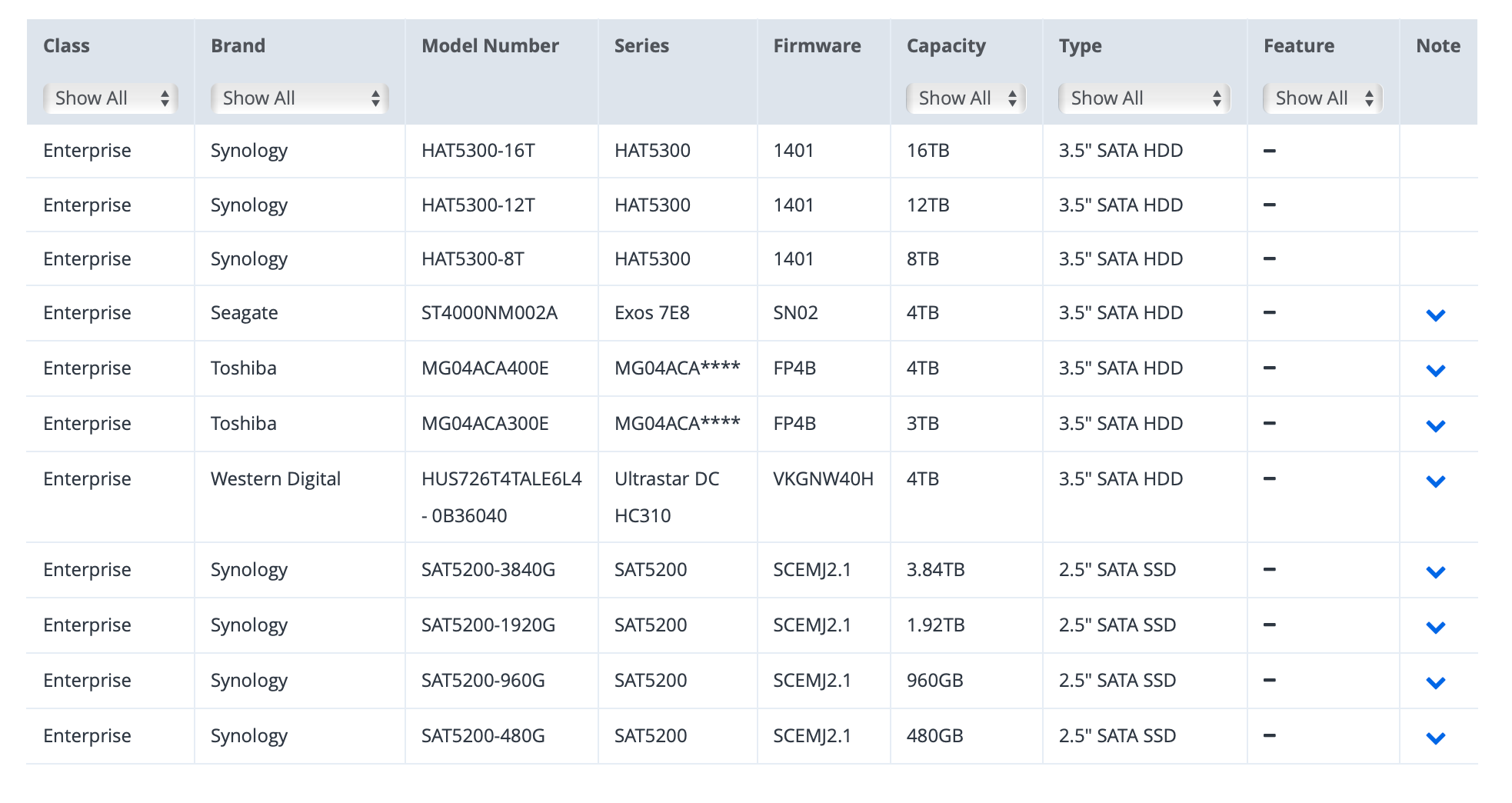Click firmware value VKGNW40H
The width and height of the screenshot is (1512, 803).
tap(823, 478)
